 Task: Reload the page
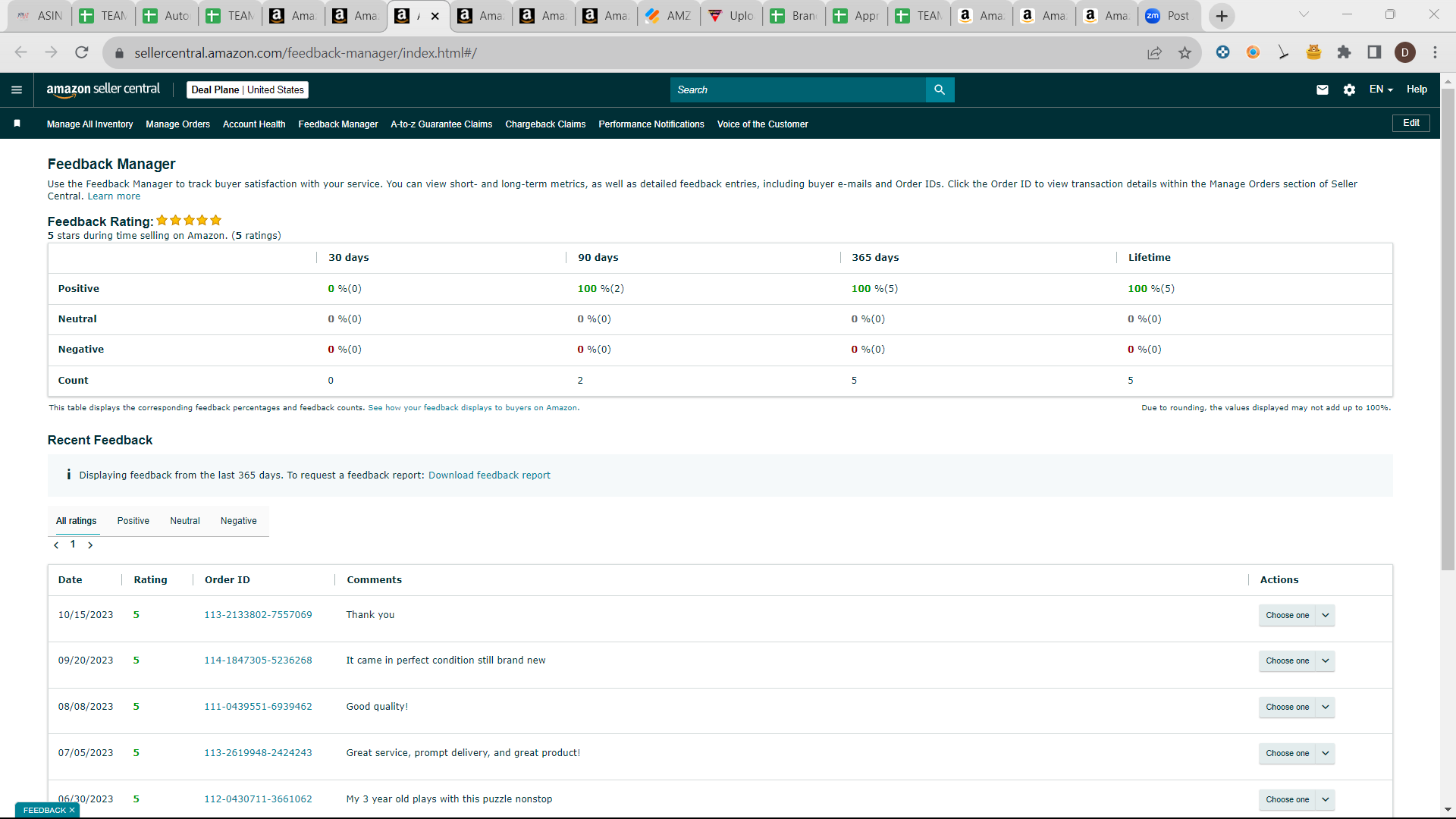click(82, 52)
